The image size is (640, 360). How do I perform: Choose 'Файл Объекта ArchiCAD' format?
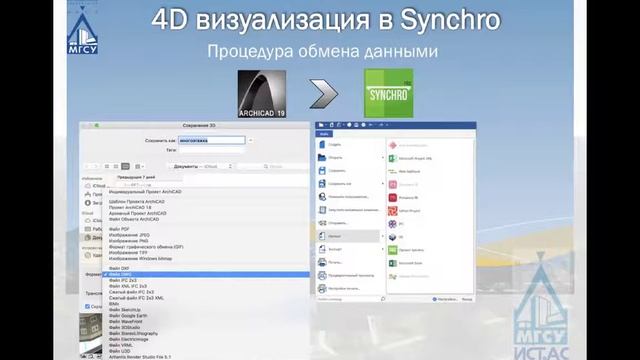(x=134, y=219)
